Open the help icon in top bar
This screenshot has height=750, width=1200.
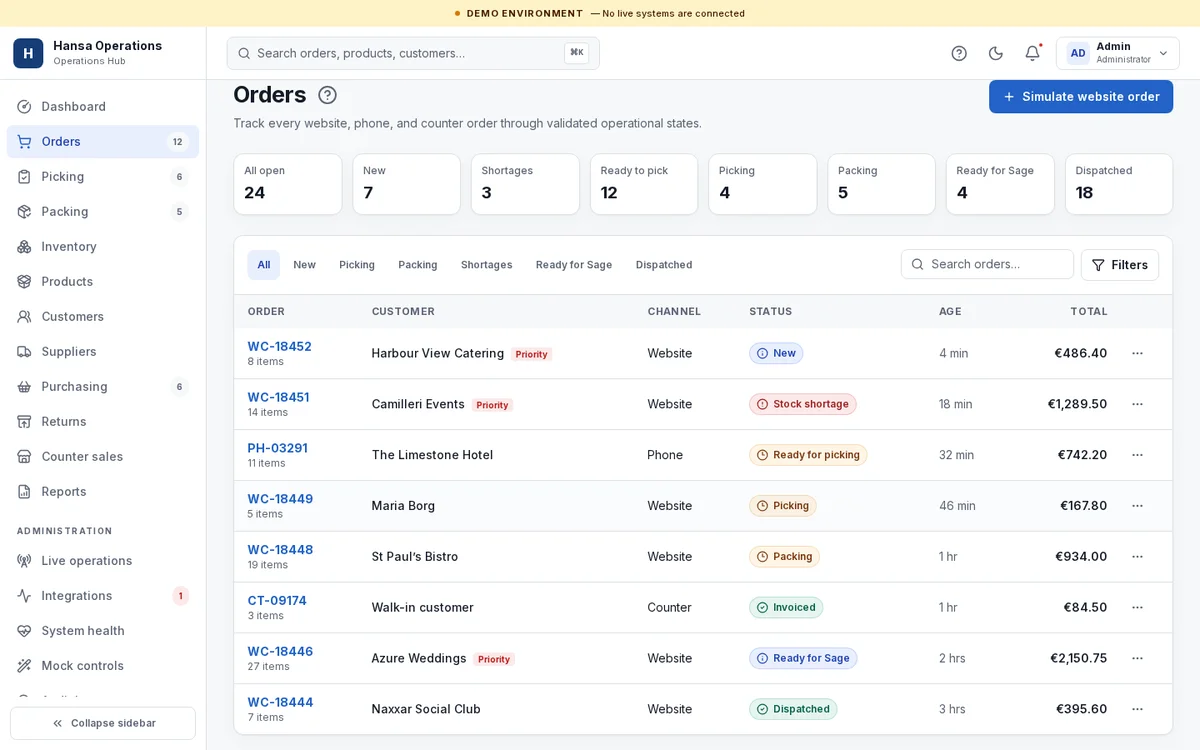[x=959, y=53]
